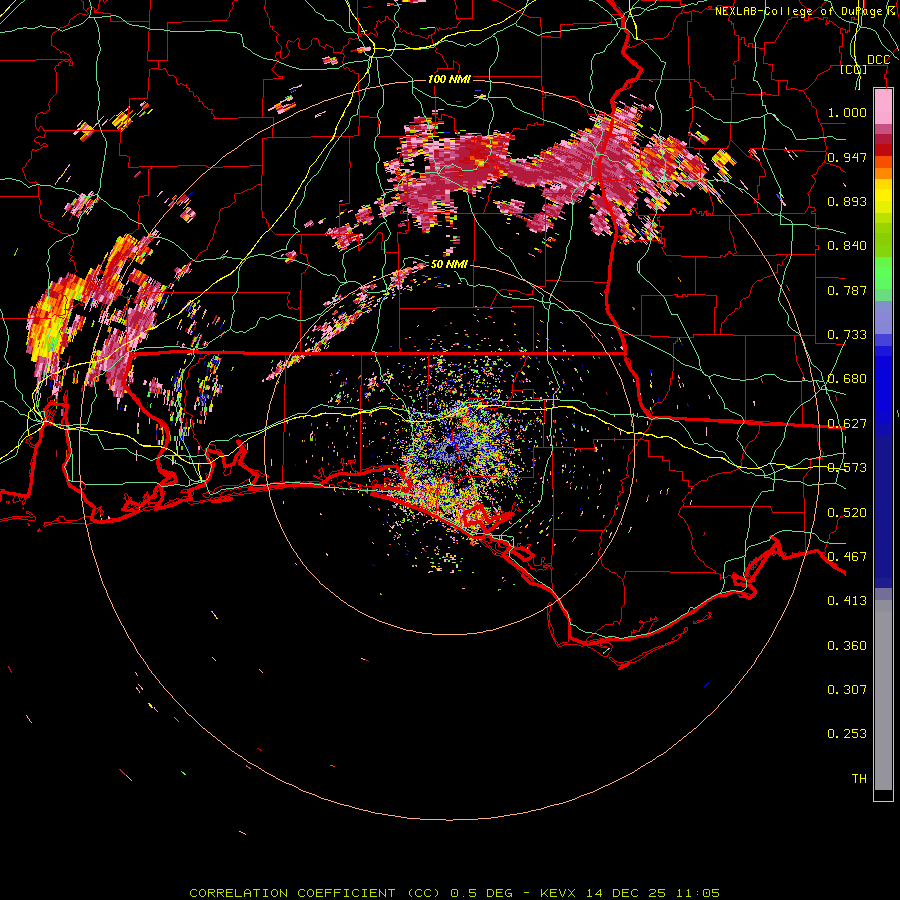This screenshot has height=900, width=900.
Task: Click the 0.360 scale value
Action: tap(847, 646)
